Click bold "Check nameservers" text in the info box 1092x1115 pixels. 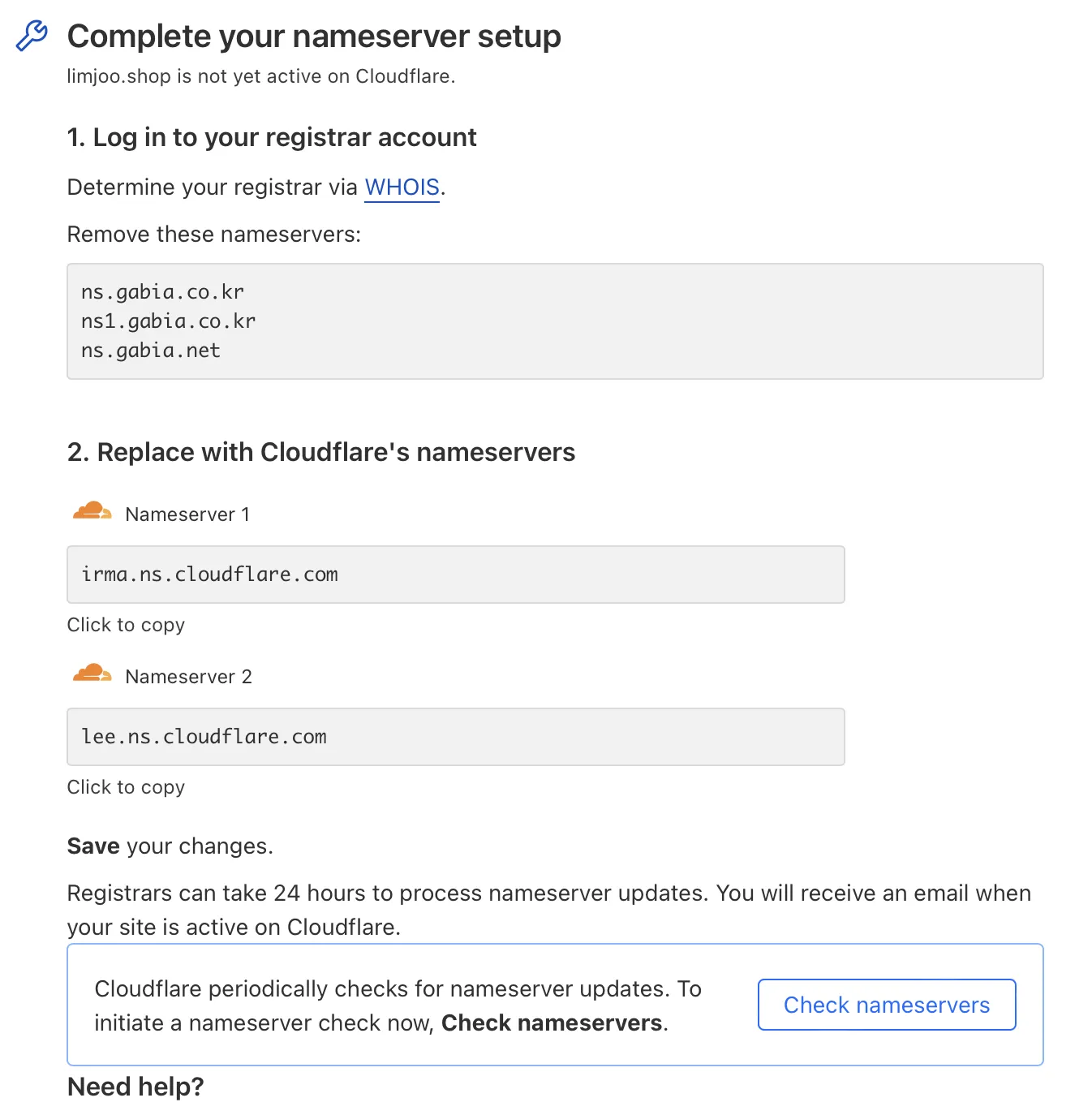[552, 1023]
